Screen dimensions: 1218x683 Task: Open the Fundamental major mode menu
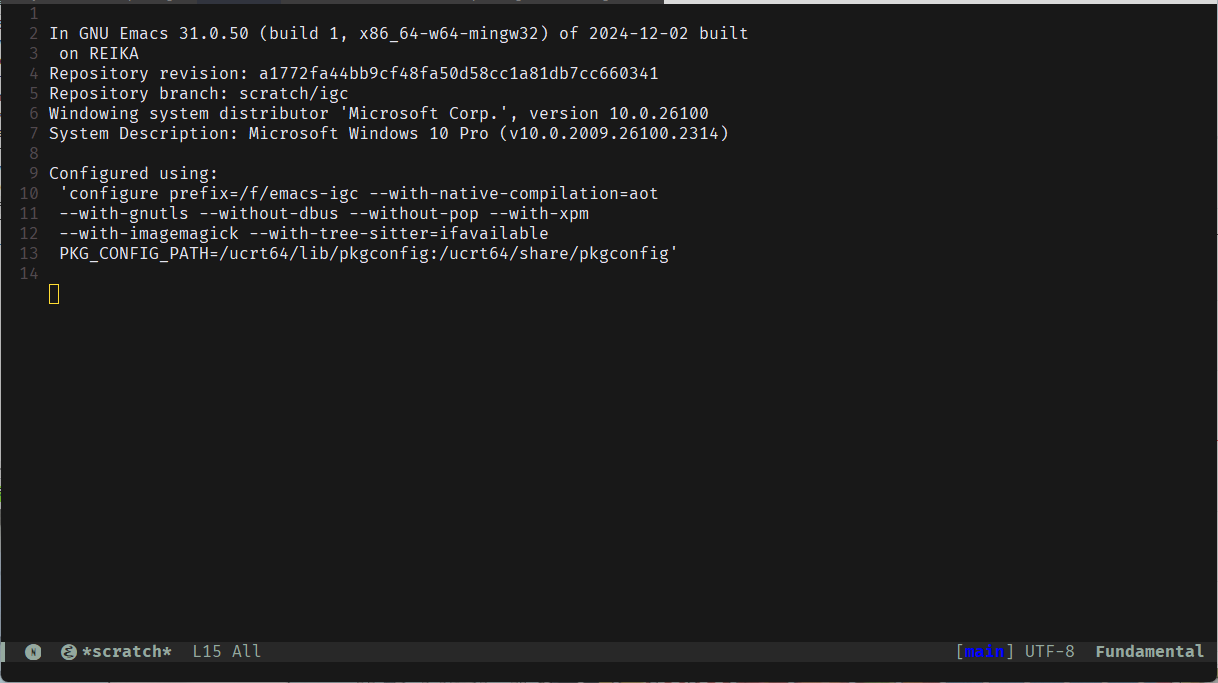[x=1150, y=652]
